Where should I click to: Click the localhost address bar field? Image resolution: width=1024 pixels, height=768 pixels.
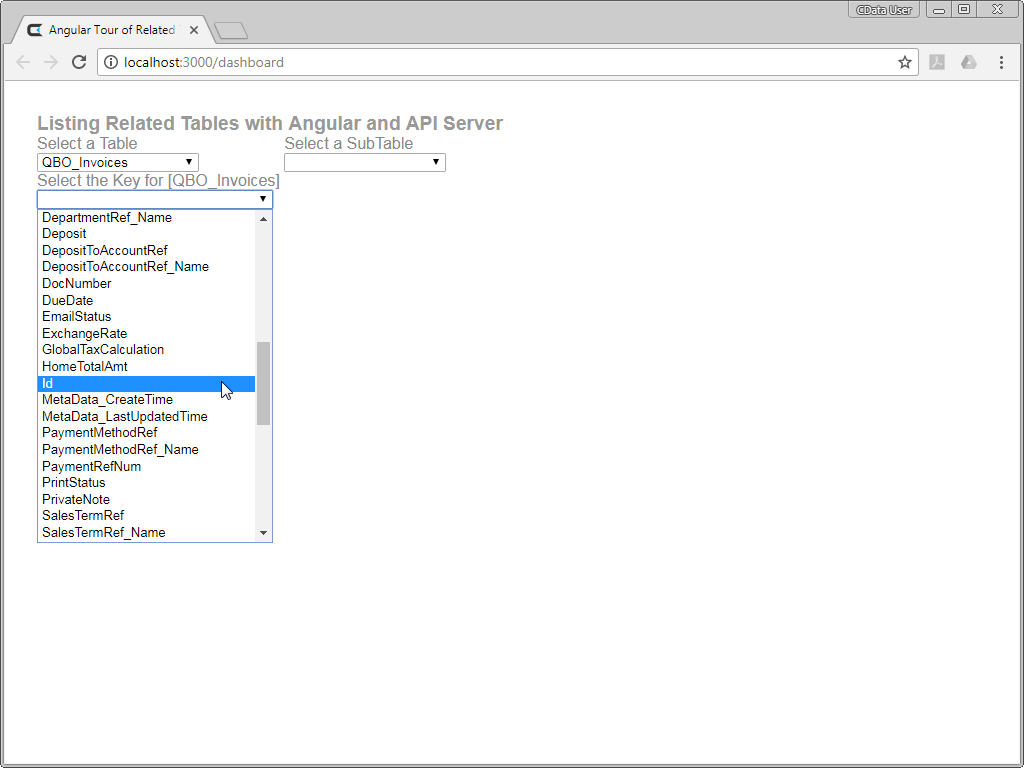click(500, 62)
